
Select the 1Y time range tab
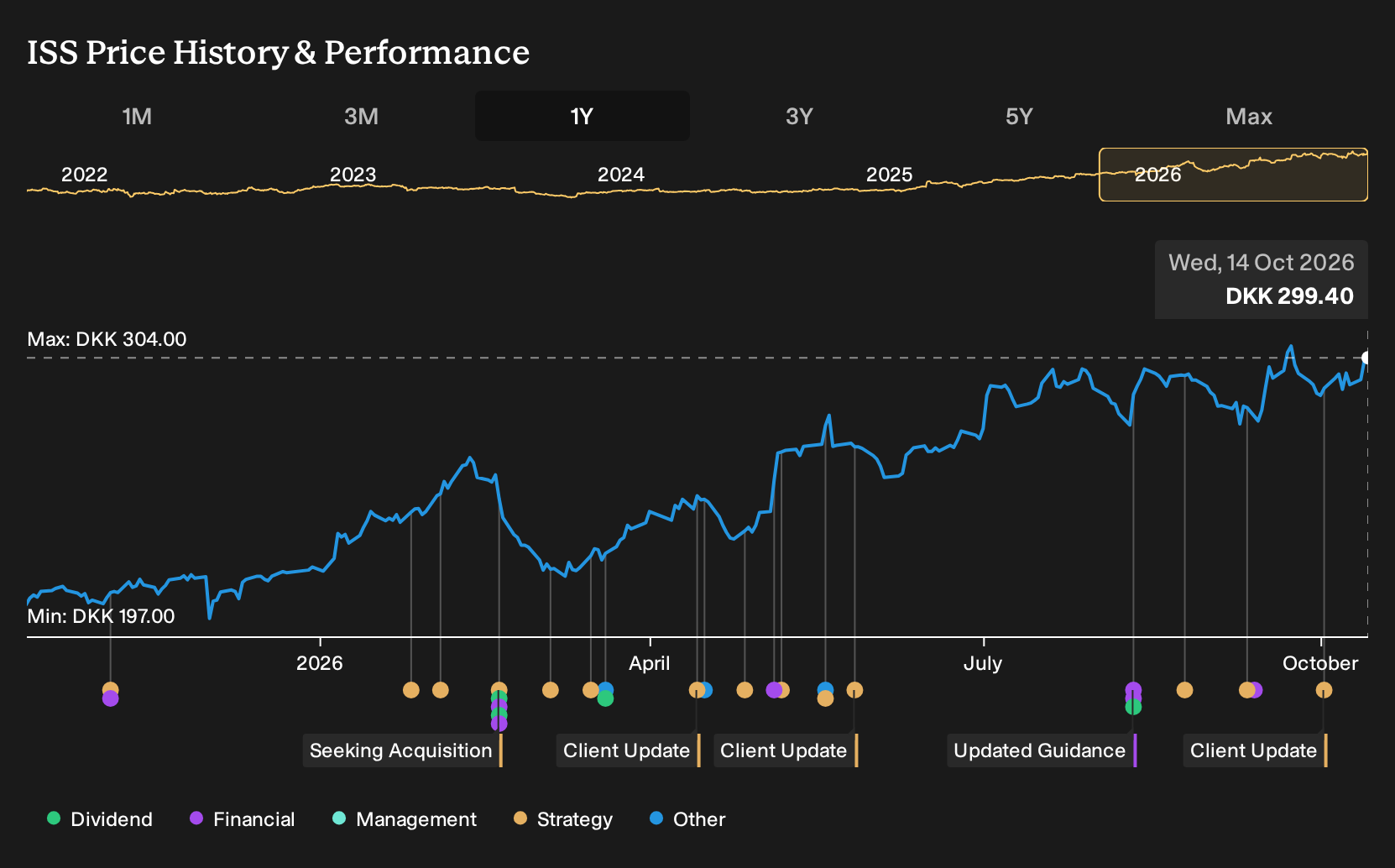pyautogui.click(x=582, y=116)
